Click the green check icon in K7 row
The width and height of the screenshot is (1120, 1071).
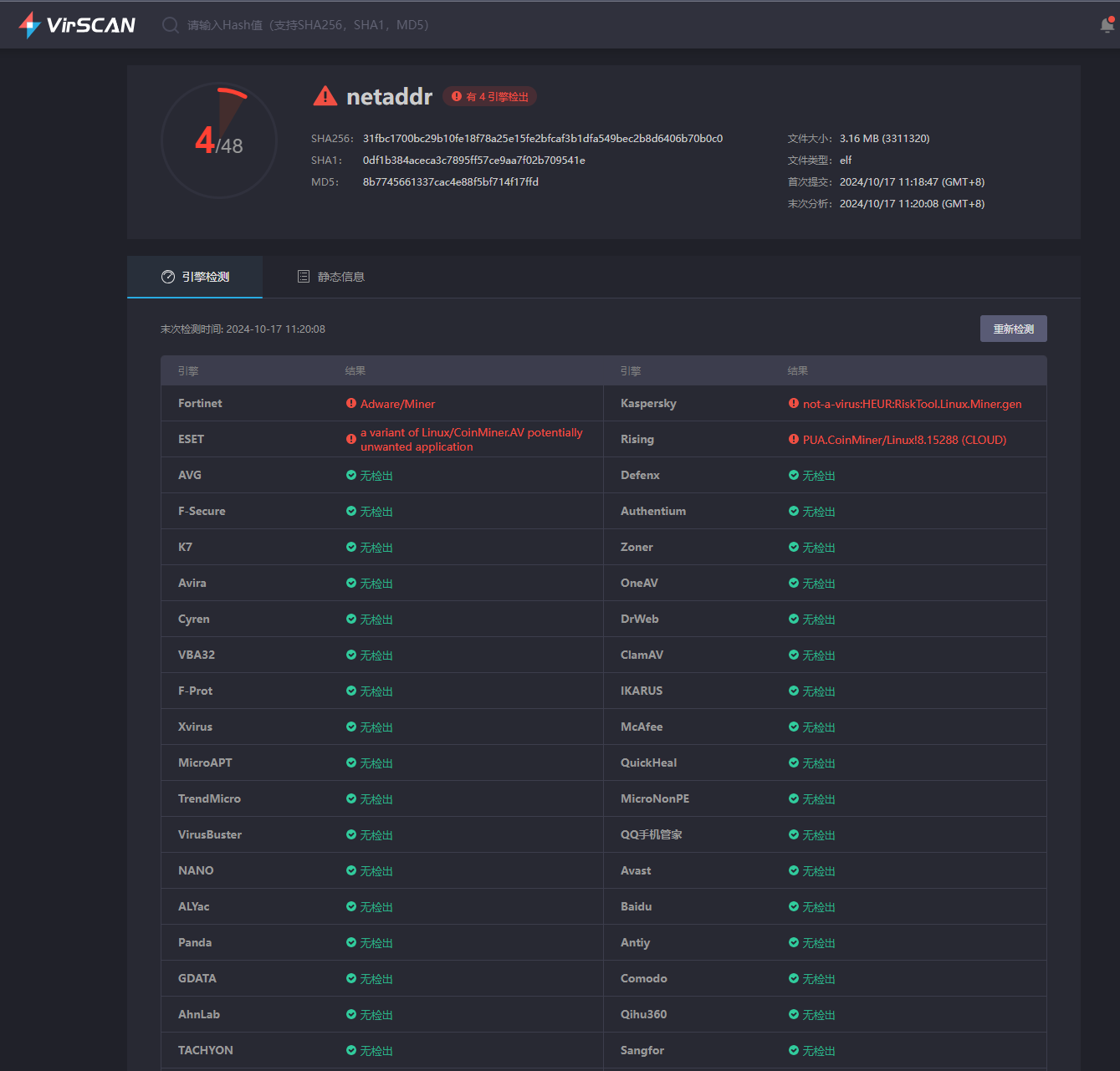(351, 547)
